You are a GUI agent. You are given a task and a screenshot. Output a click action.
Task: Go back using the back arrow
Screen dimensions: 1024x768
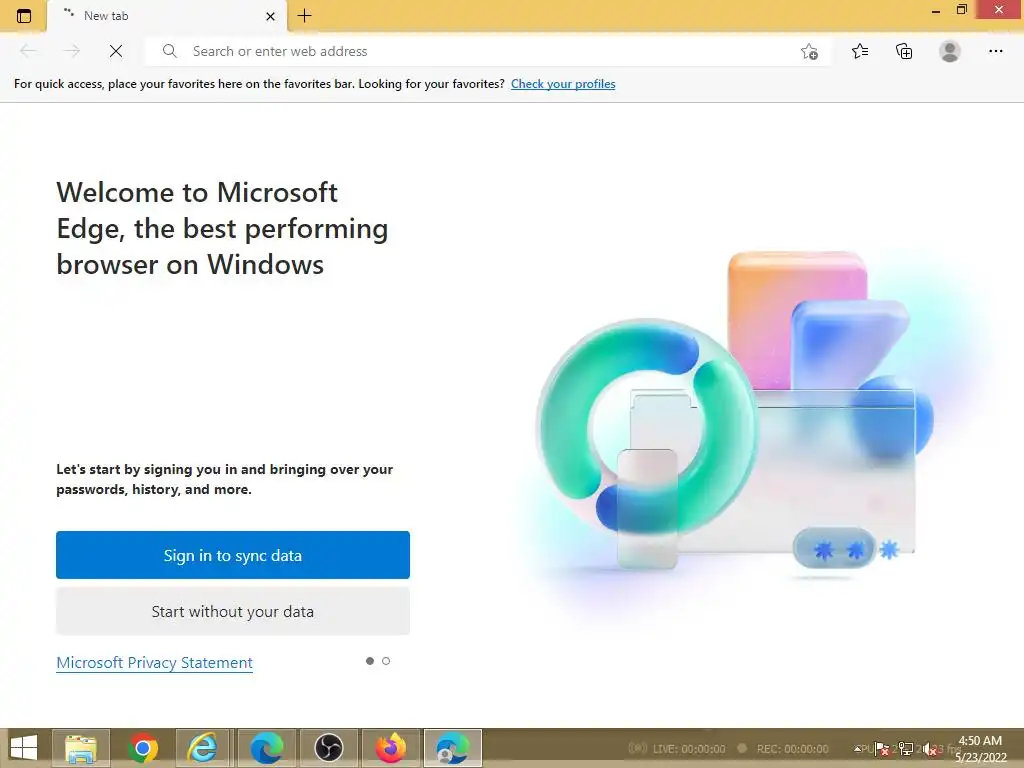28,51
